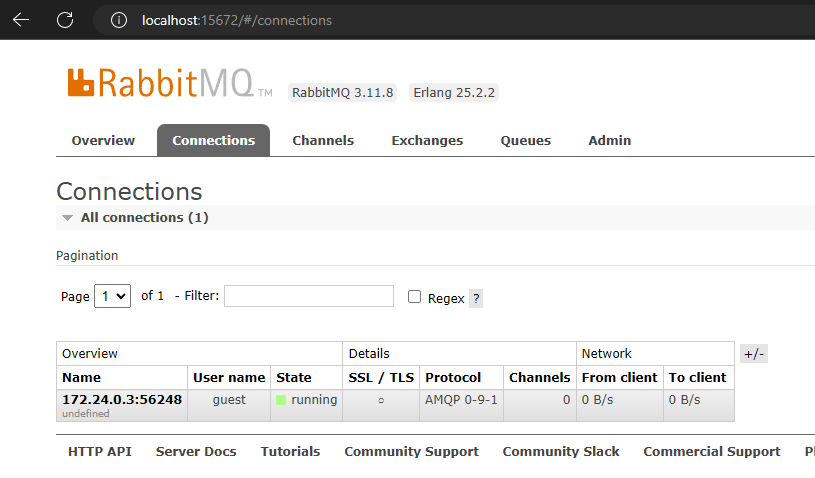Image resolution: width=815 pixels, height=478 pixels.
Task: Click the green running state indicator
Action: (x=281, y=400)
